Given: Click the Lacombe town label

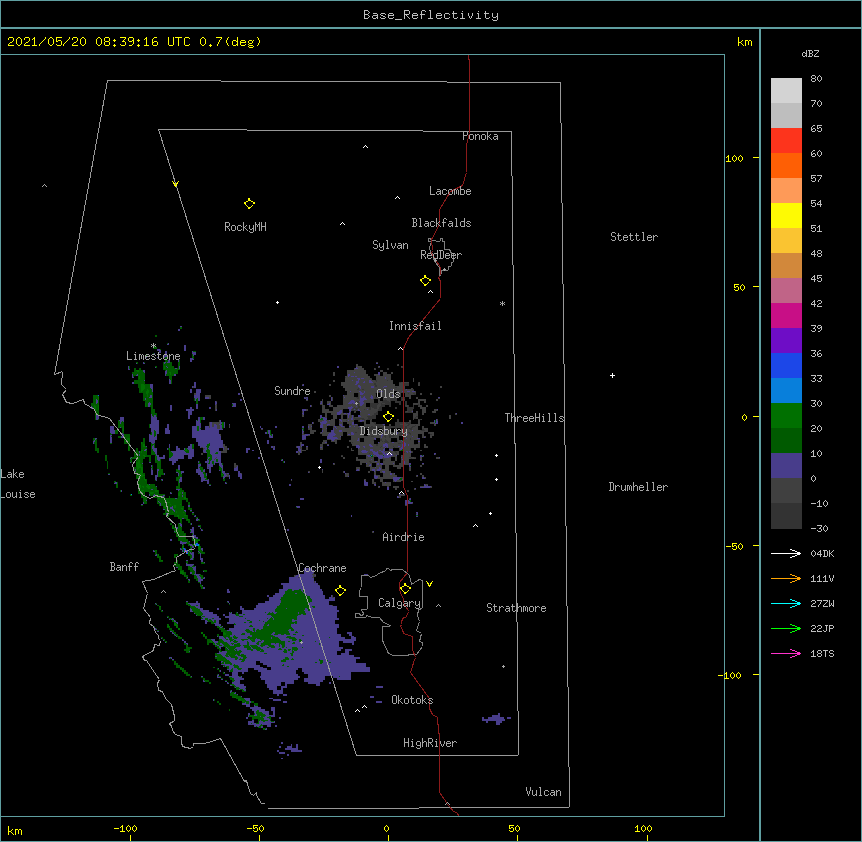Looking at the screenshot, I should 450,191.
